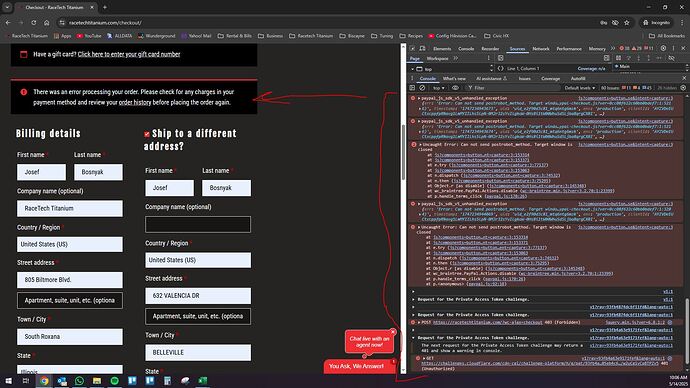Open the All Bookmarks folder
The width and height of the screenshot is (690, 388).
click(x=667, y=36)
